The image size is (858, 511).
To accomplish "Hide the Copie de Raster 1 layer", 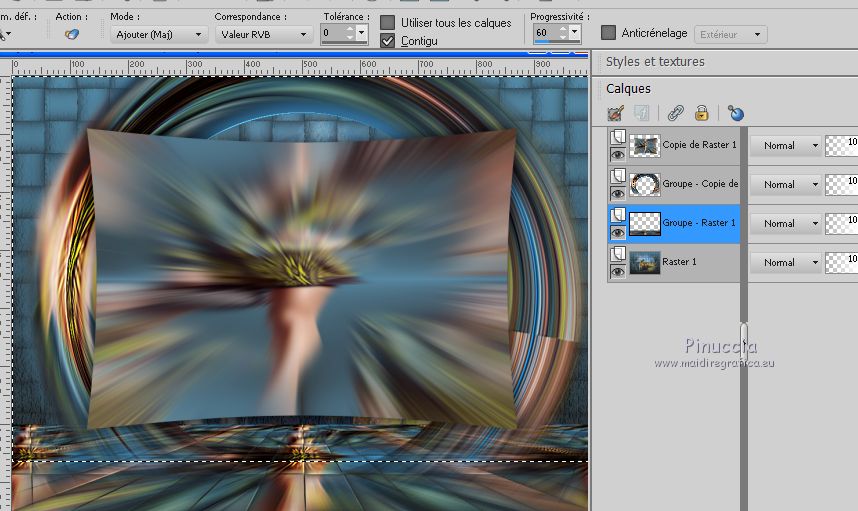I will click(x=618, y=154).
